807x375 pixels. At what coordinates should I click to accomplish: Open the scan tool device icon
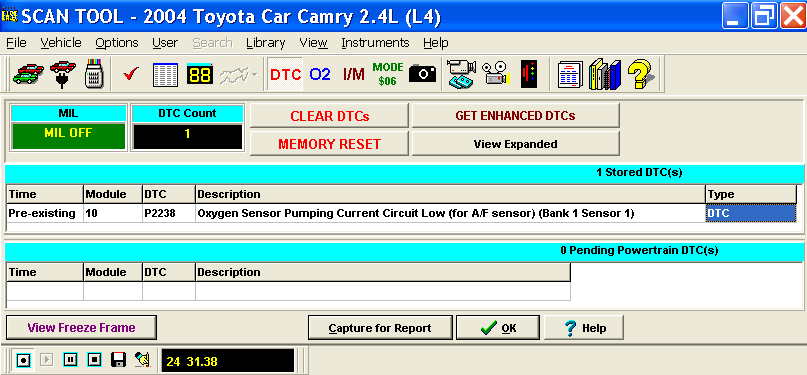pyautogui.click(x=95, y=74)
